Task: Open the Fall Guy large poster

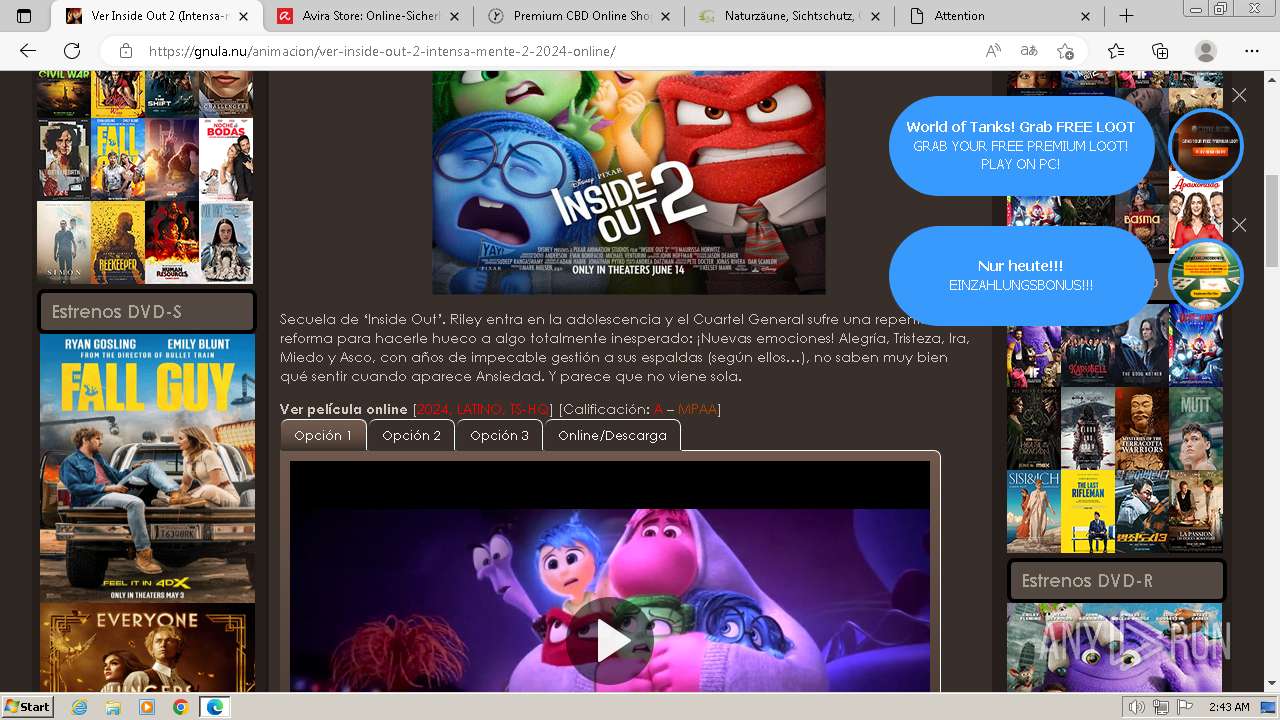Action: click(147, 468)
